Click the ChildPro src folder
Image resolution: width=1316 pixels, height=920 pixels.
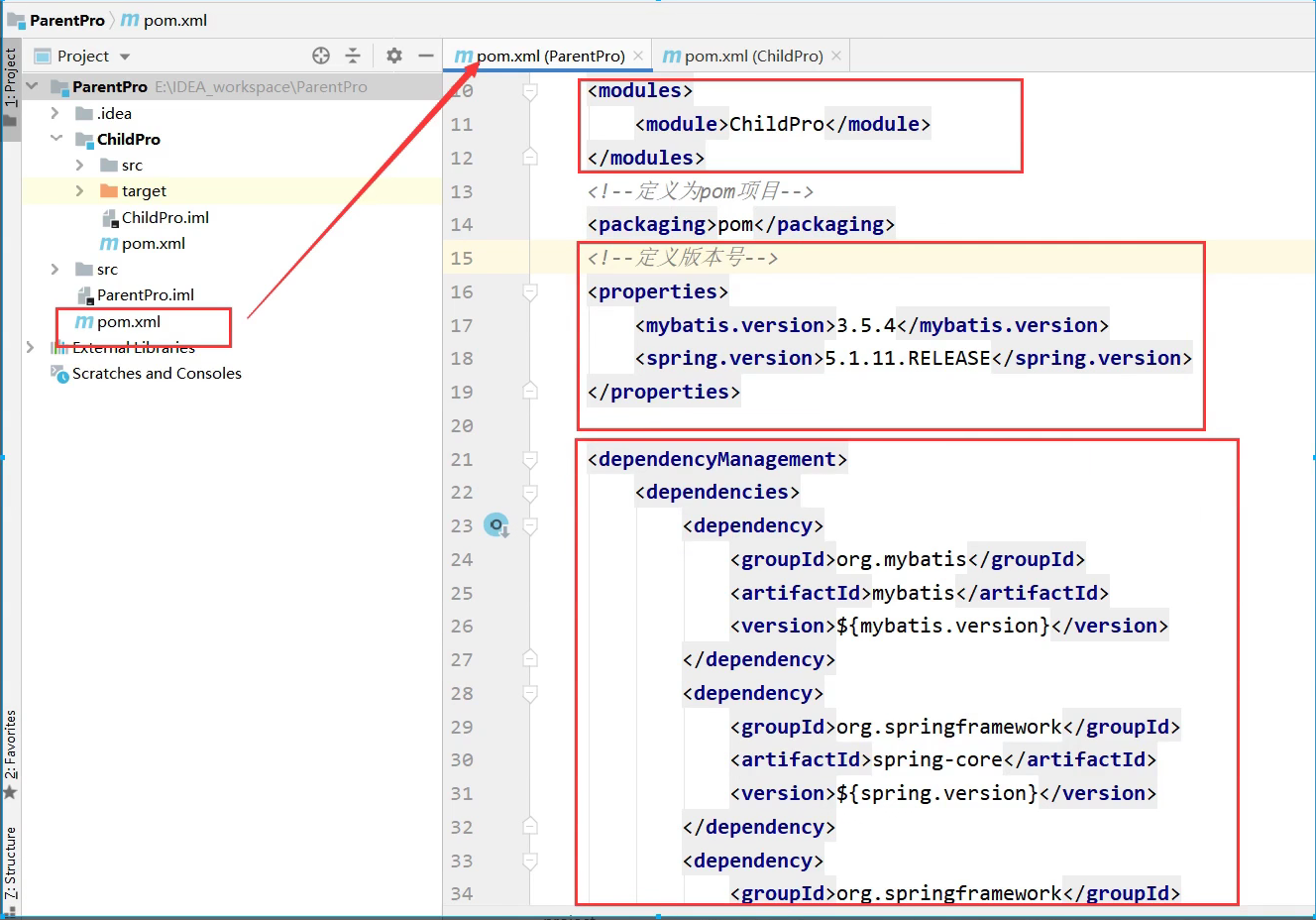click(x=121, y=165)
